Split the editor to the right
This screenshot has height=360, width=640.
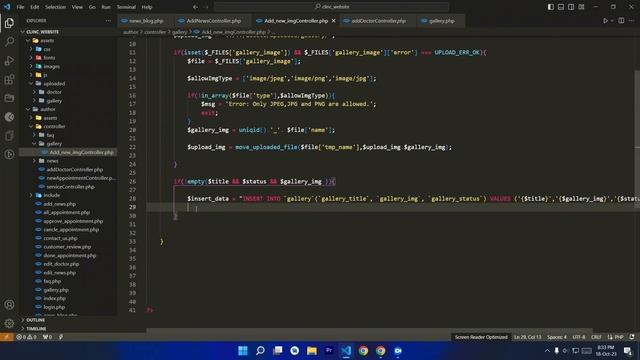click(621, 20)
